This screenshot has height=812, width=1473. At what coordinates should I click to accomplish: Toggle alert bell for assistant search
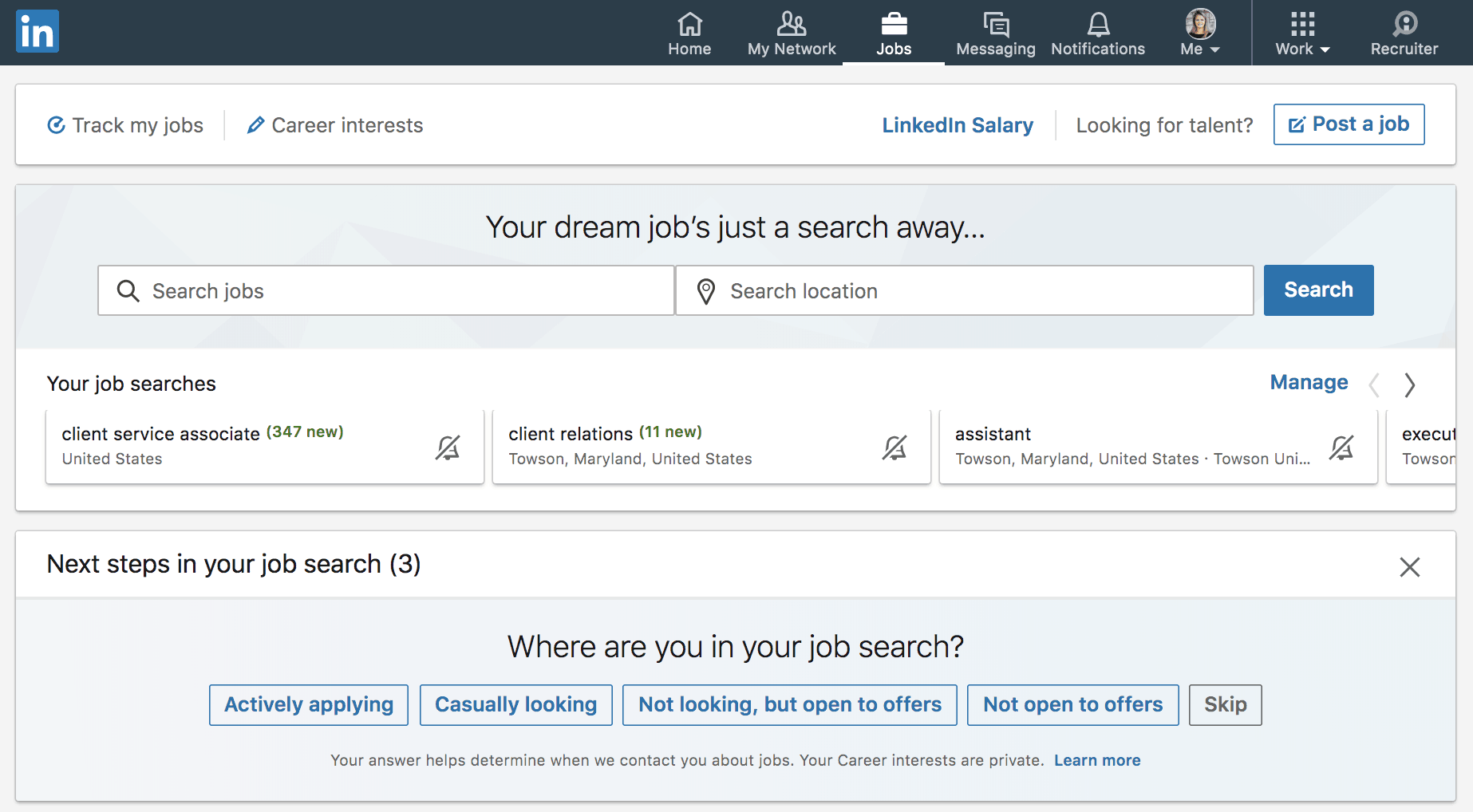click(1341, 447)
